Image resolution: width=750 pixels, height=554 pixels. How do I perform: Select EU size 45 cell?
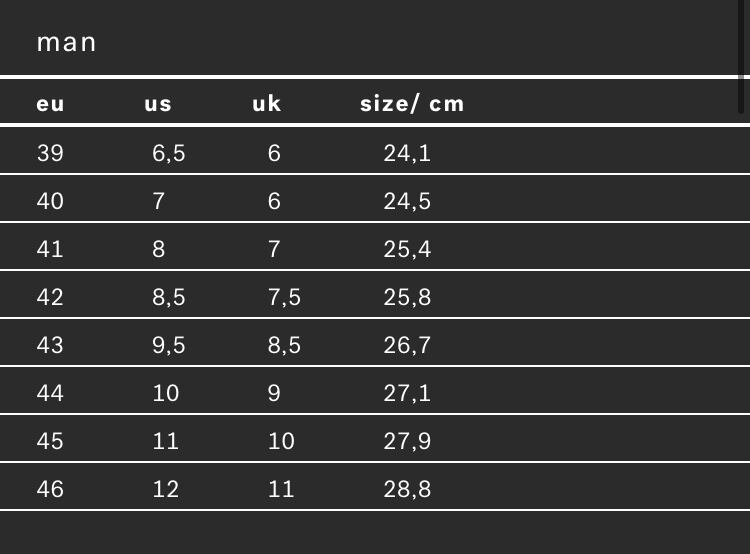(x=50, y=441)
